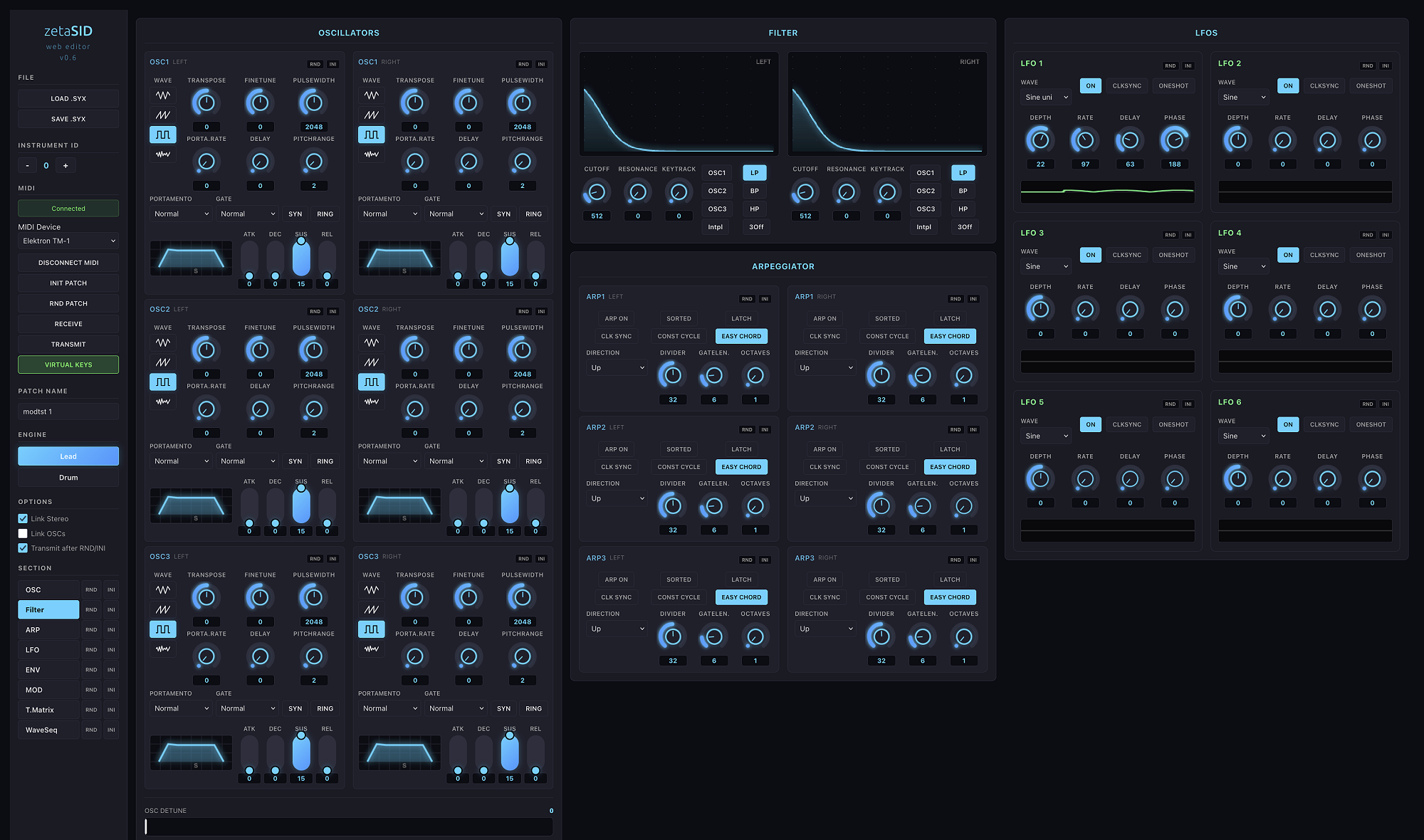Open LFO 1 wave dropdown showing Sine uni

tap(1045, 98)
